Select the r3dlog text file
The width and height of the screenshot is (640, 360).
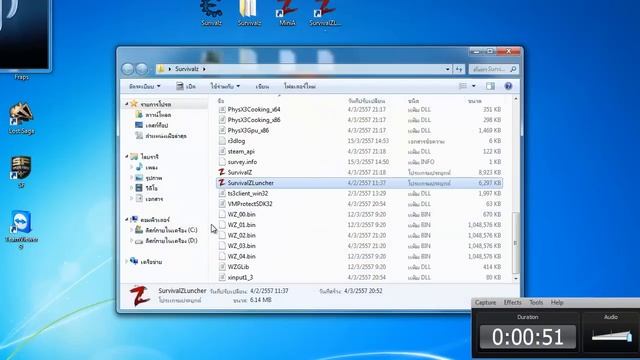click(x=359, y=141)
